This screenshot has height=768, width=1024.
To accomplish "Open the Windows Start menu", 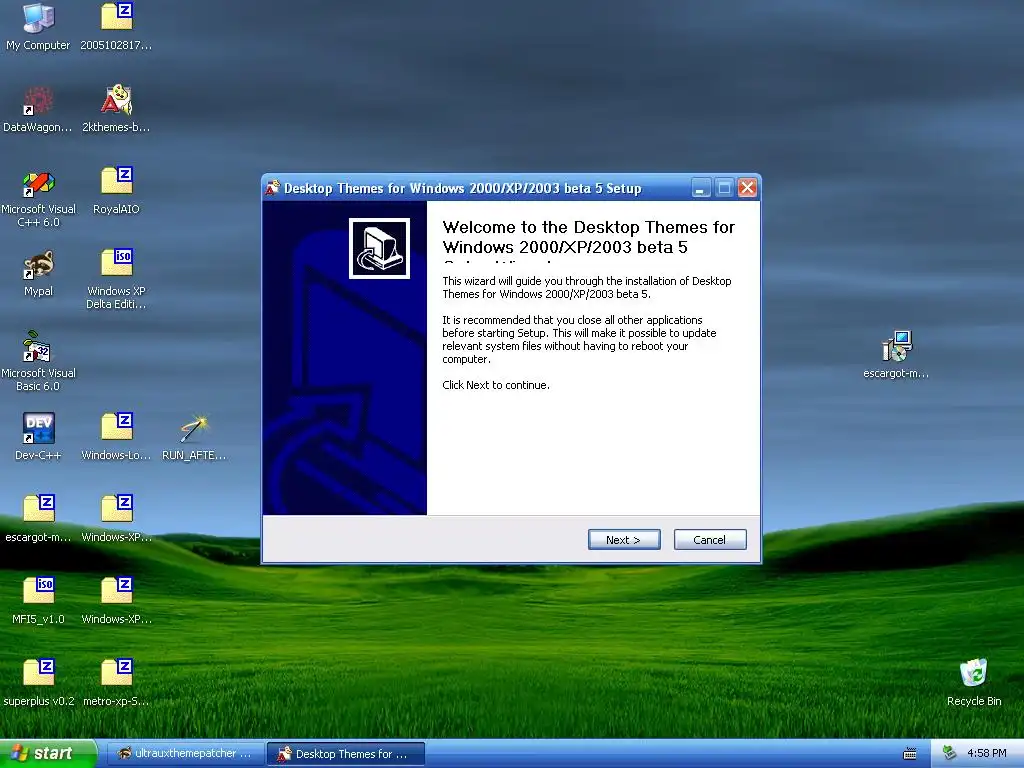I will point(47,754).
